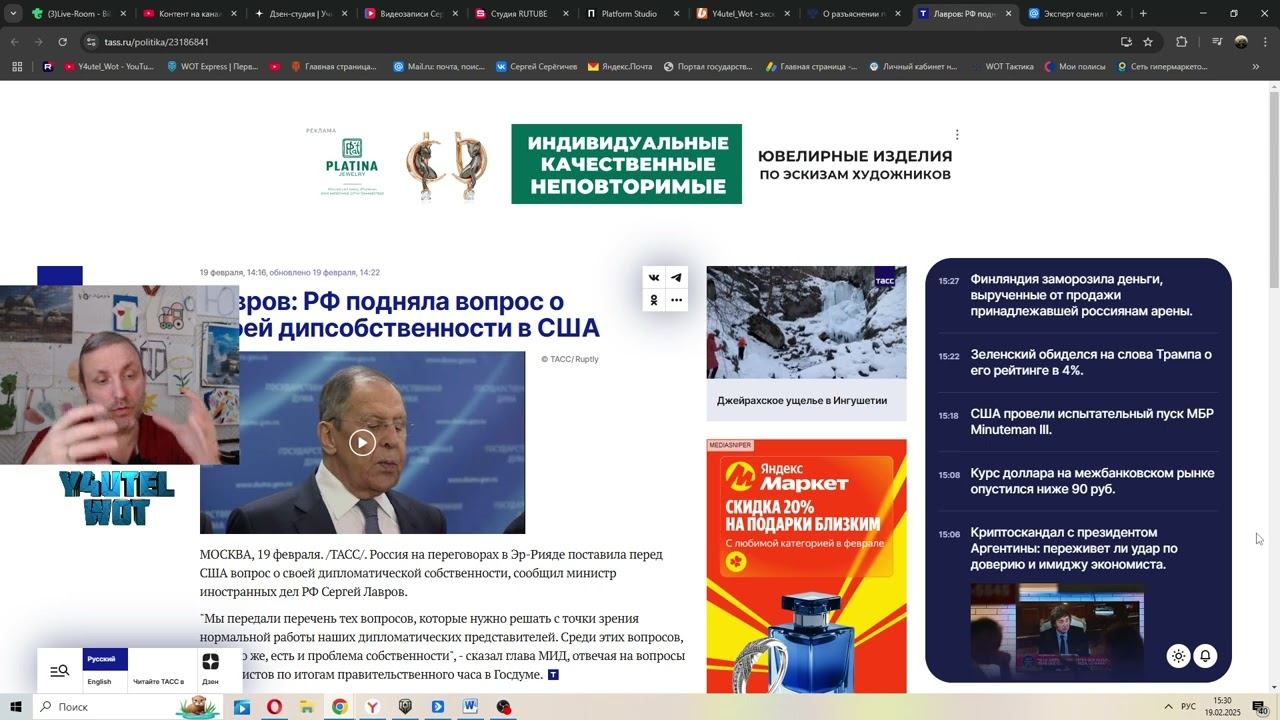
Task: Open Microsoft Word taskbar icon
Action: coord(471,707)
